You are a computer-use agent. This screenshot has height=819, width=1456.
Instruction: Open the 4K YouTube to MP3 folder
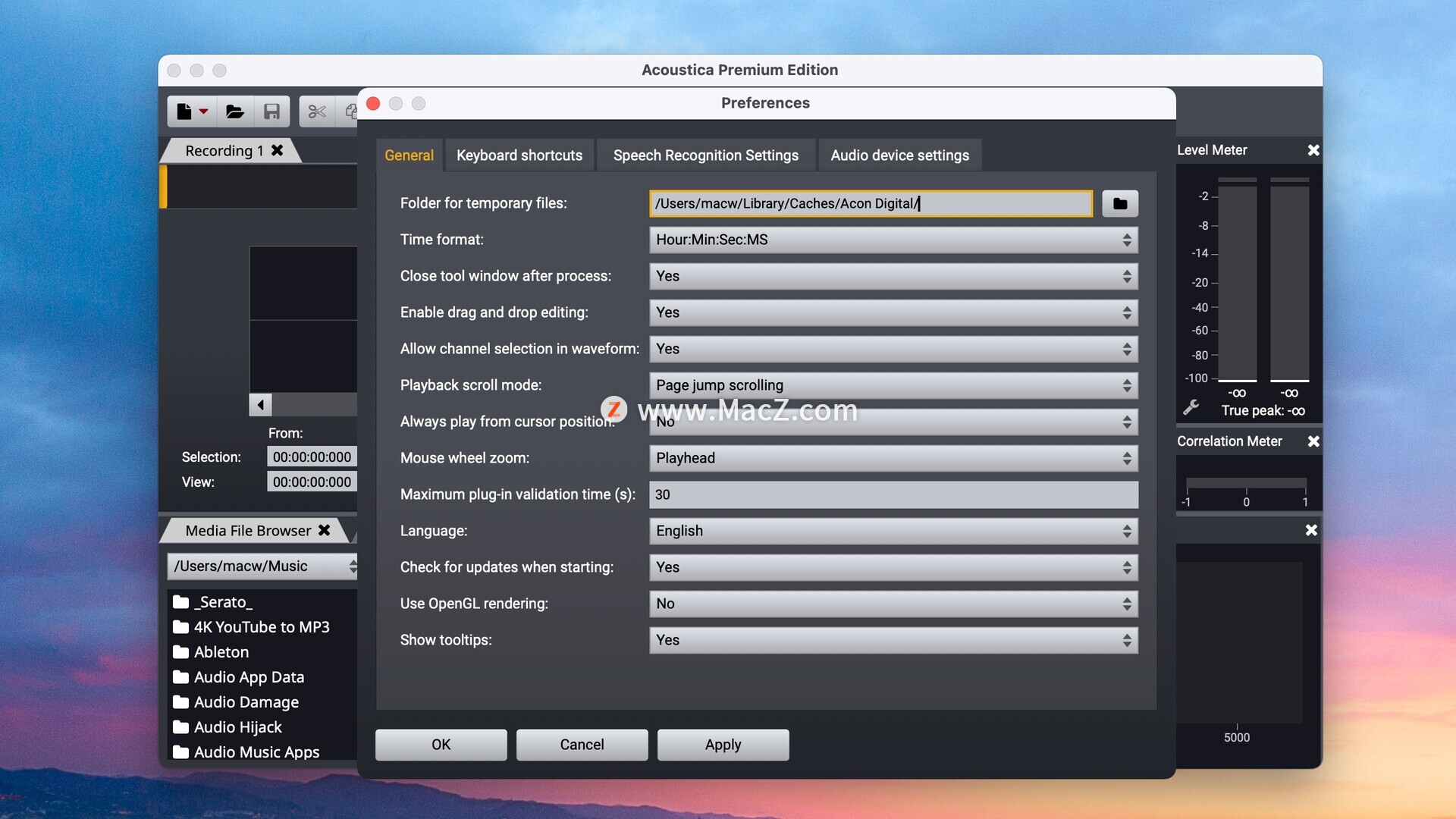click(x=251, y=627)
